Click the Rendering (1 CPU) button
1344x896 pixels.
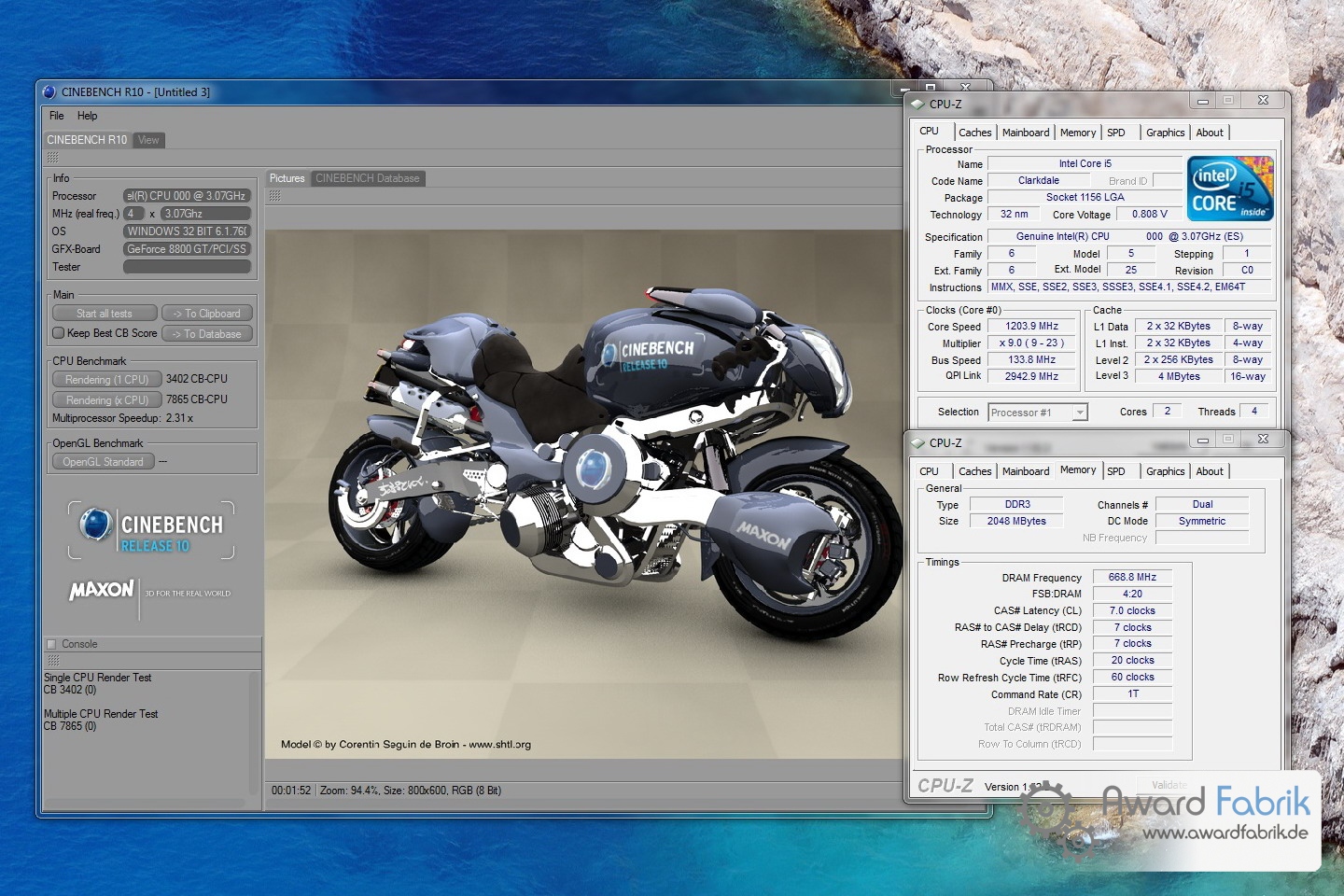[x=106, y=380]
